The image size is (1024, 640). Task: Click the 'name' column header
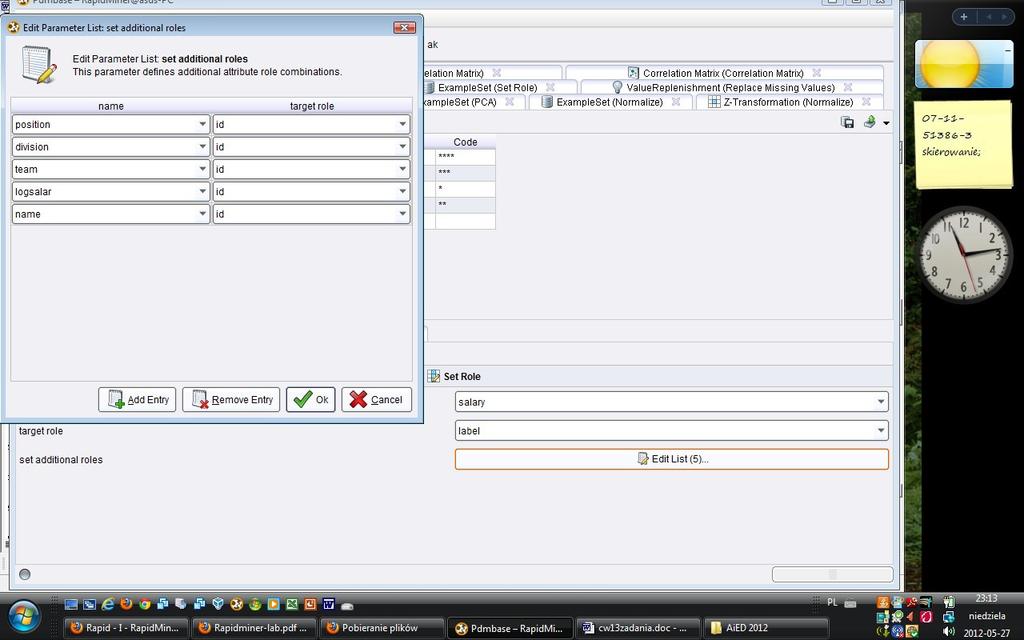coord(111,106)
